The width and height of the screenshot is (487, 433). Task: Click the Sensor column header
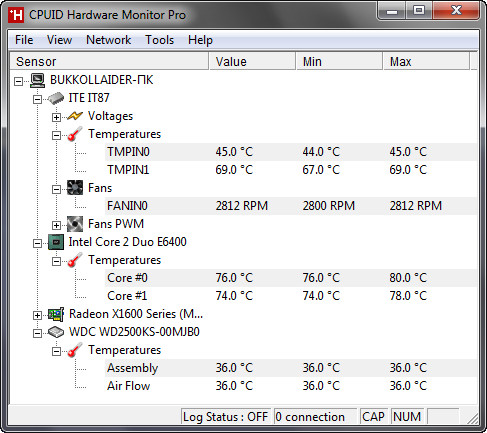click(x=109, y=61)
